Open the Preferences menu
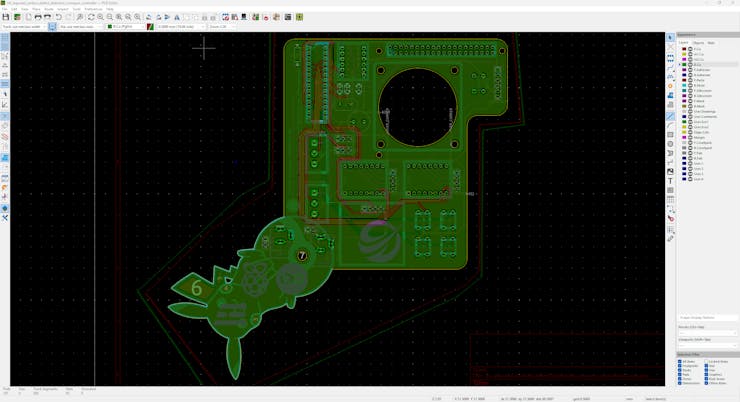The height and width of the screenshot is (402, 740). pyautogui.click(x=93, y=9)
